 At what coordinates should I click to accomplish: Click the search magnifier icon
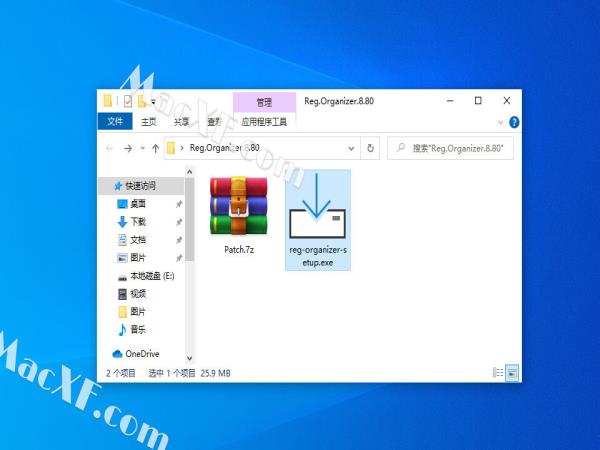[x=401, y=147]
